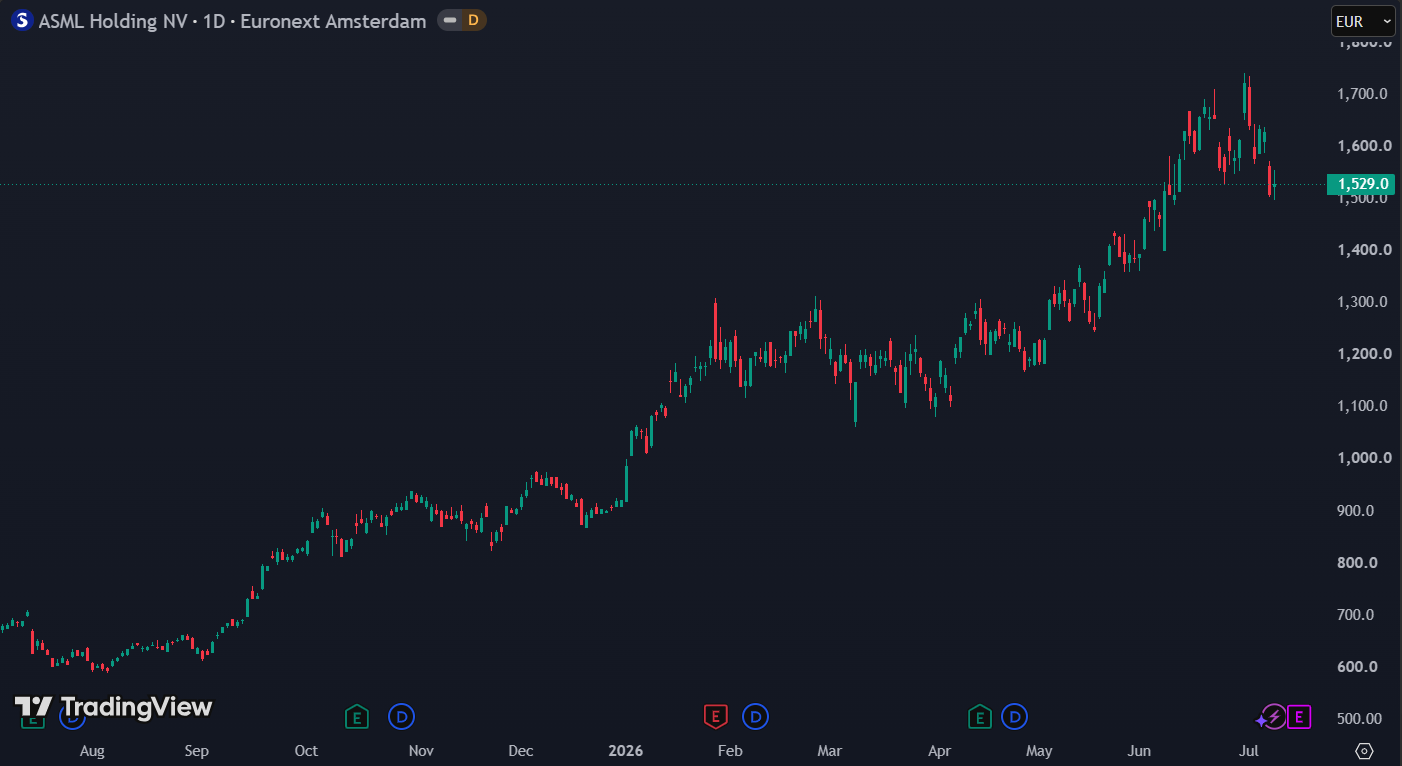
Task: Click the 1,000.0 price axis label
Action: pyautogui.click(x=1364, y=458)
